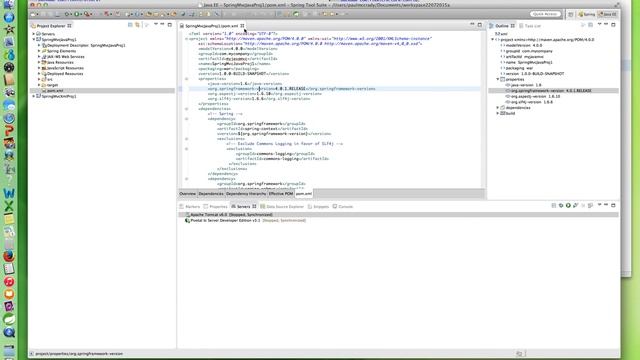This screenshot has height=360, width=640.
Task: Collapse the project node in Outline
Action: [x=492, y=40]
